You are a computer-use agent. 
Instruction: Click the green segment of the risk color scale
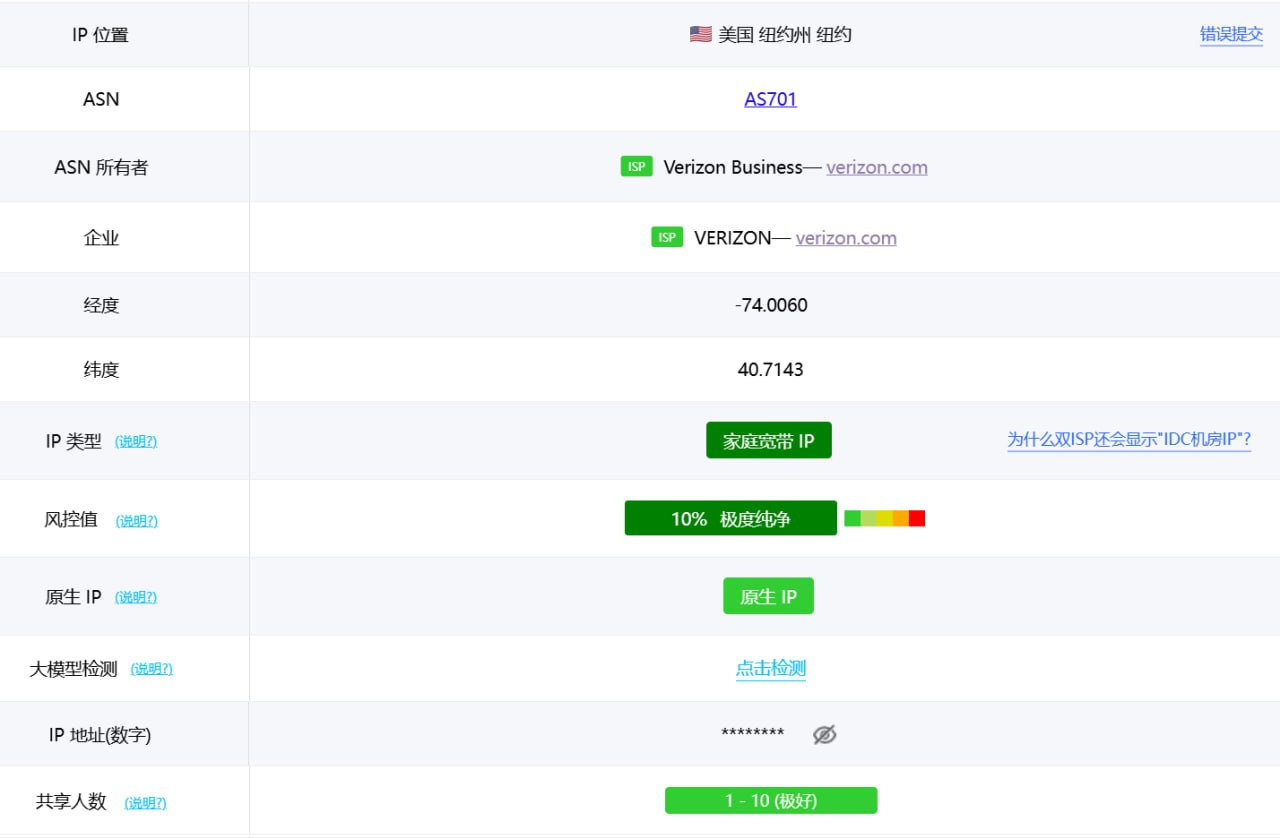tap(851, 518)
